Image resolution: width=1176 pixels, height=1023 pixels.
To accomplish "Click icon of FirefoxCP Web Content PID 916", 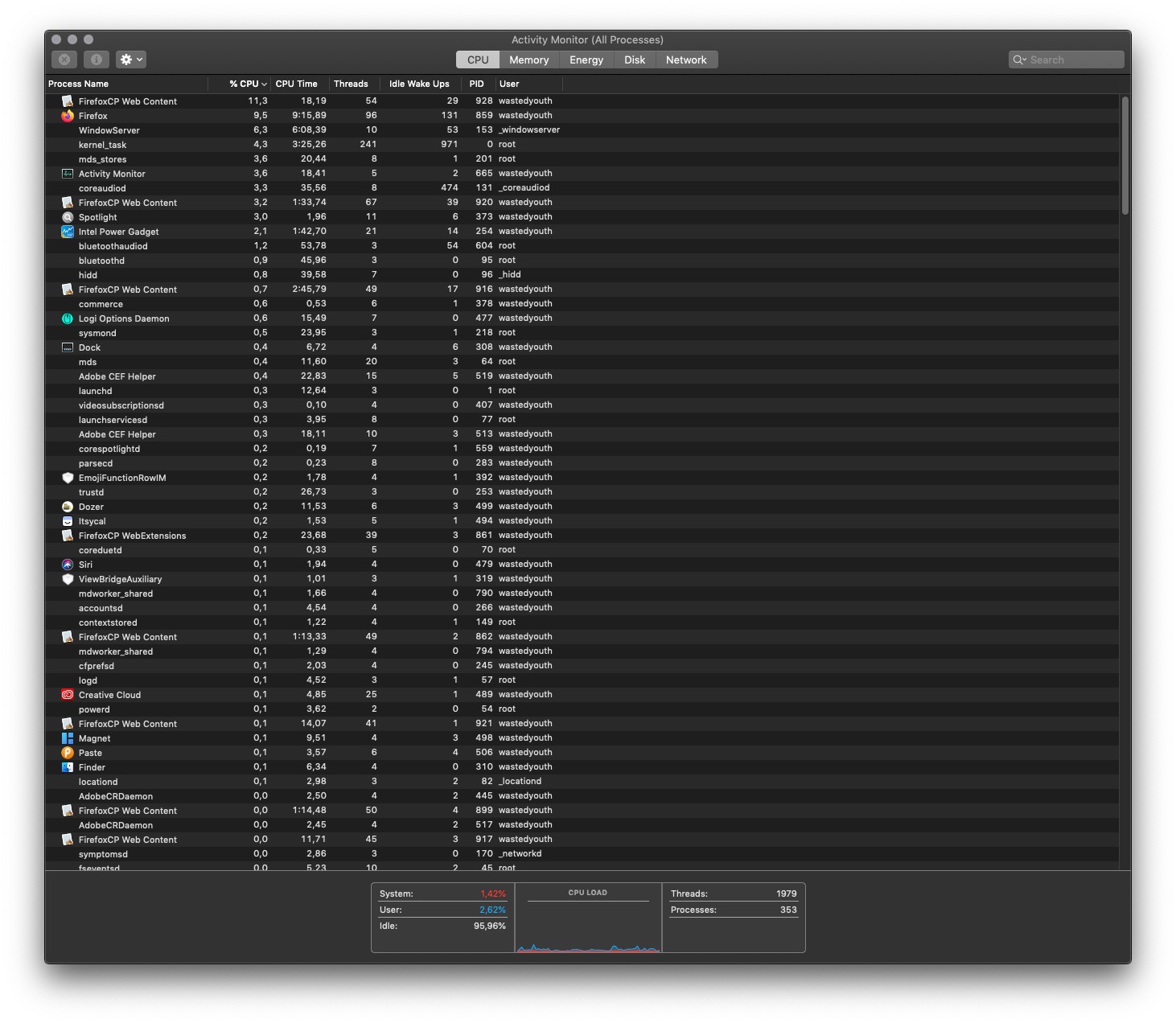I will pyautogui.click(x=68, y=290).
